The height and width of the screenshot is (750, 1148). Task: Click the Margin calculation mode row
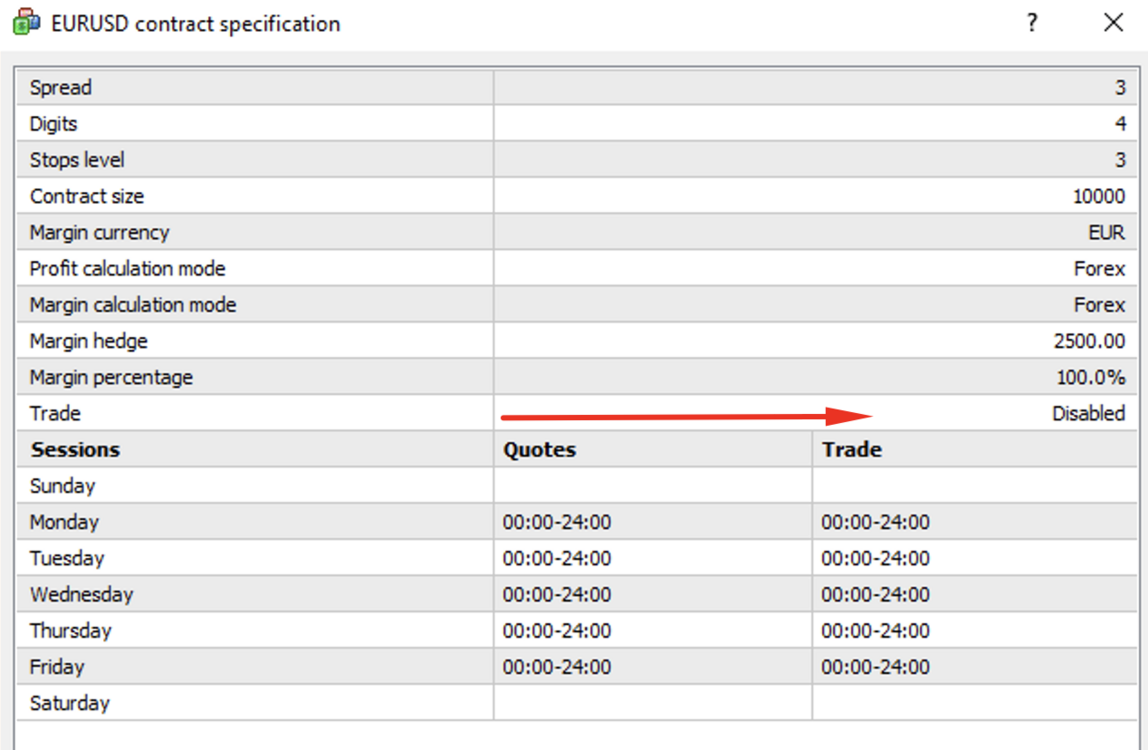coord(577,305)
